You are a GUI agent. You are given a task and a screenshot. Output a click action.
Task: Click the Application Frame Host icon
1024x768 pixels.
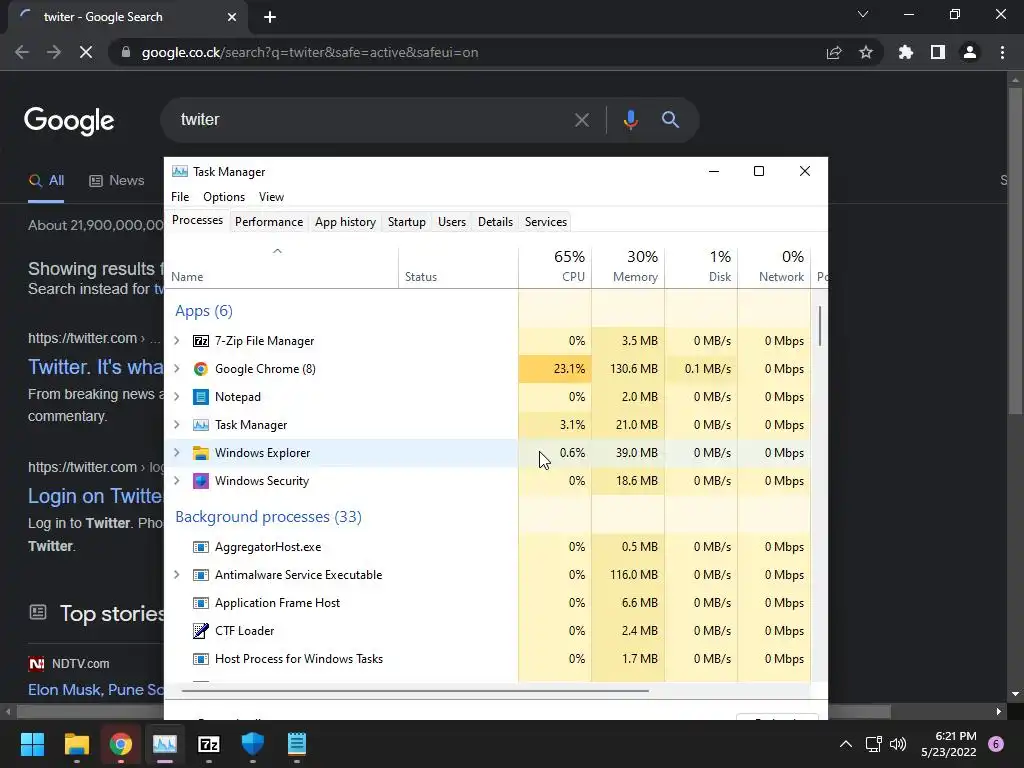point(200,603)
